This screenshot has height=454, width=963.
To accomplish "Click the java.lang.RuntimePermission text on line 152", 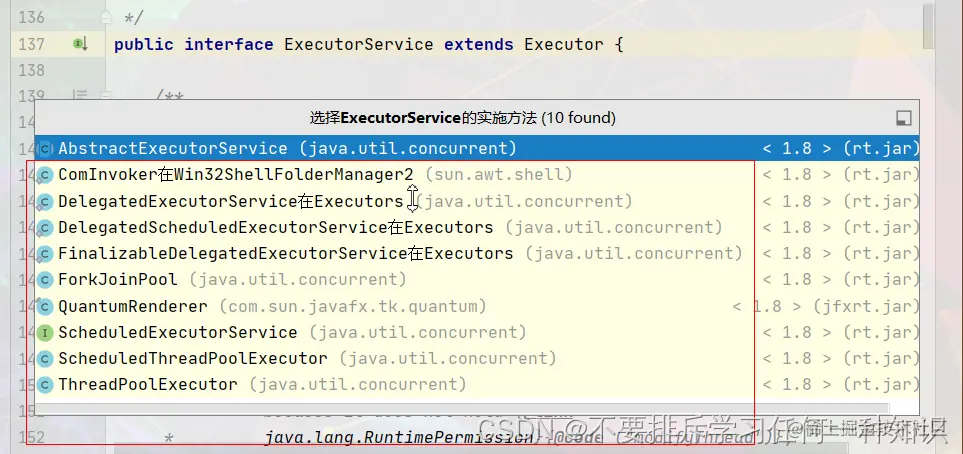I will click(x=399, y=437).
